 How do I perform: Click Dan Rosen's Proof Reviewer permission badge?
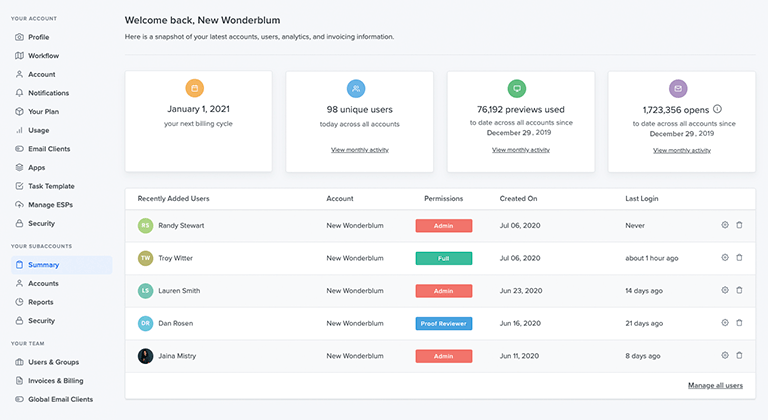click(444, 323)
